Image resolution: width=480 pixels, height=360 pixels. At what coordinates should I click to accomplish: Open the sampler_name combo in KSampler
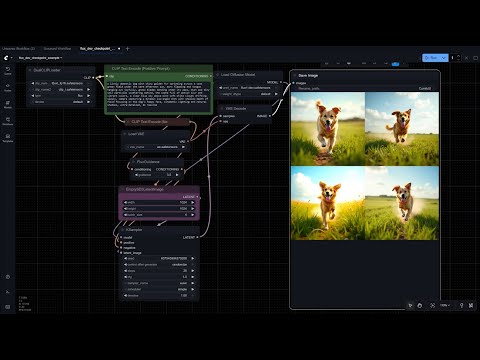click(x=158, y=283)
